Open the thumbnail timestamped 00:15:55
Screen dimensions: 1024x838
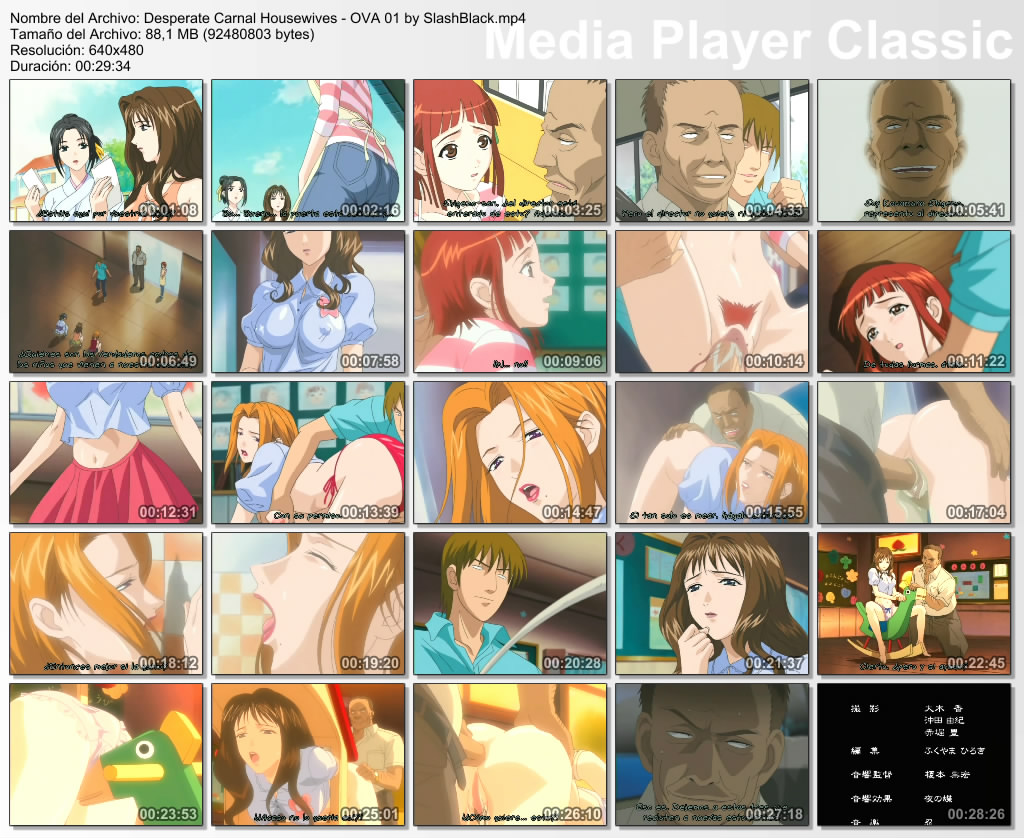point(712,453)
